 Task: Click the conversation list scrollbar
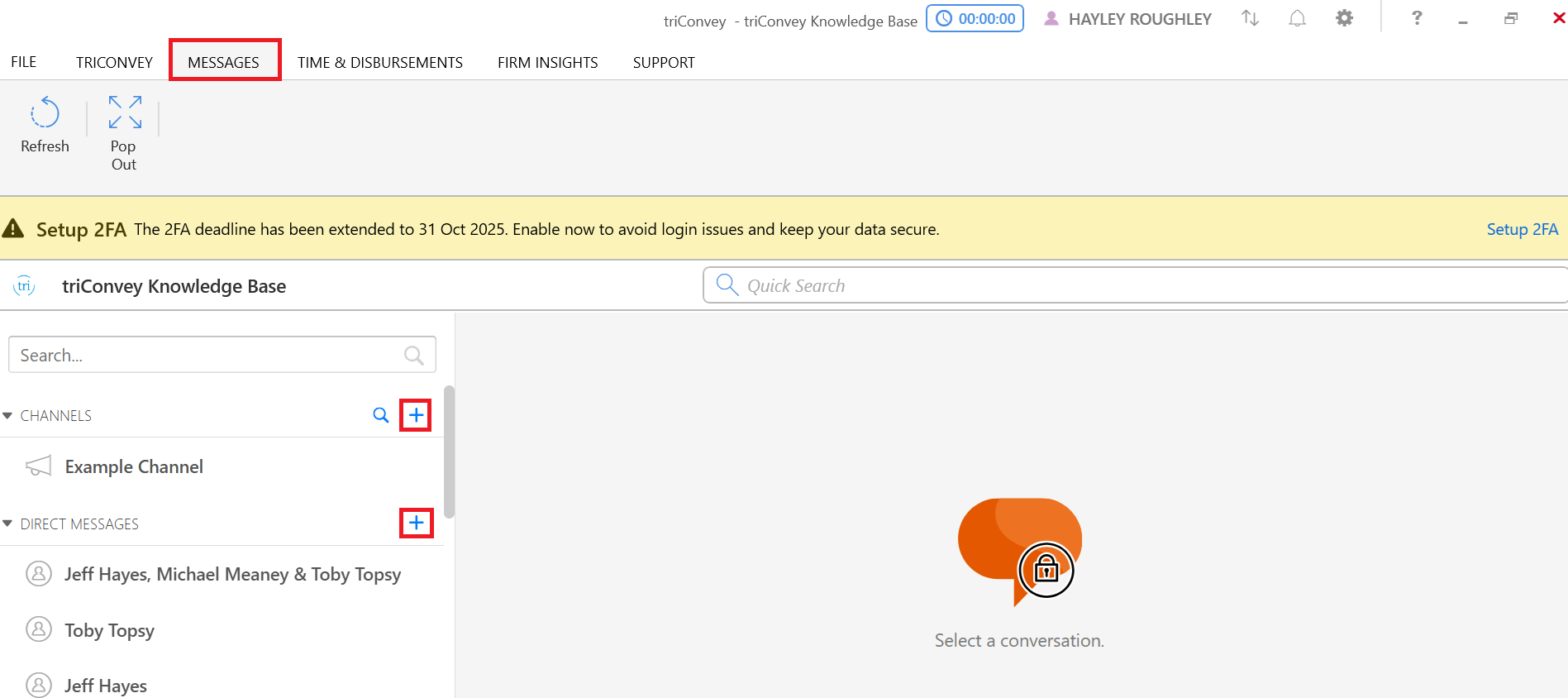point(450,452)
